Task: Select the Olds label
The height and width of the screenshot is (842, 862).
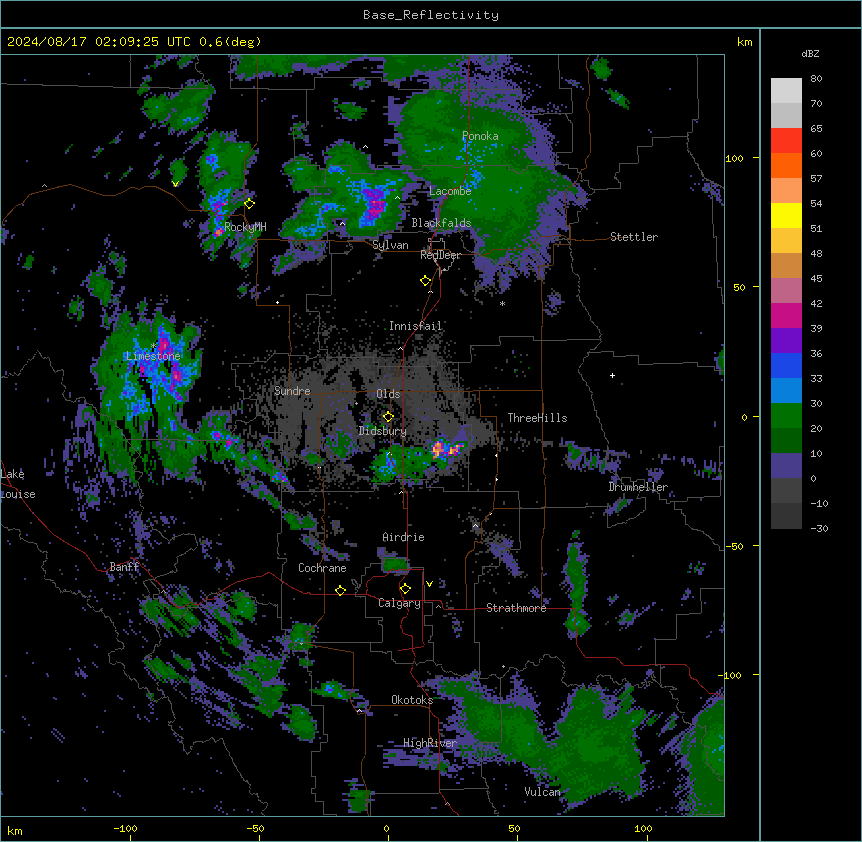Action: point(388,394)
